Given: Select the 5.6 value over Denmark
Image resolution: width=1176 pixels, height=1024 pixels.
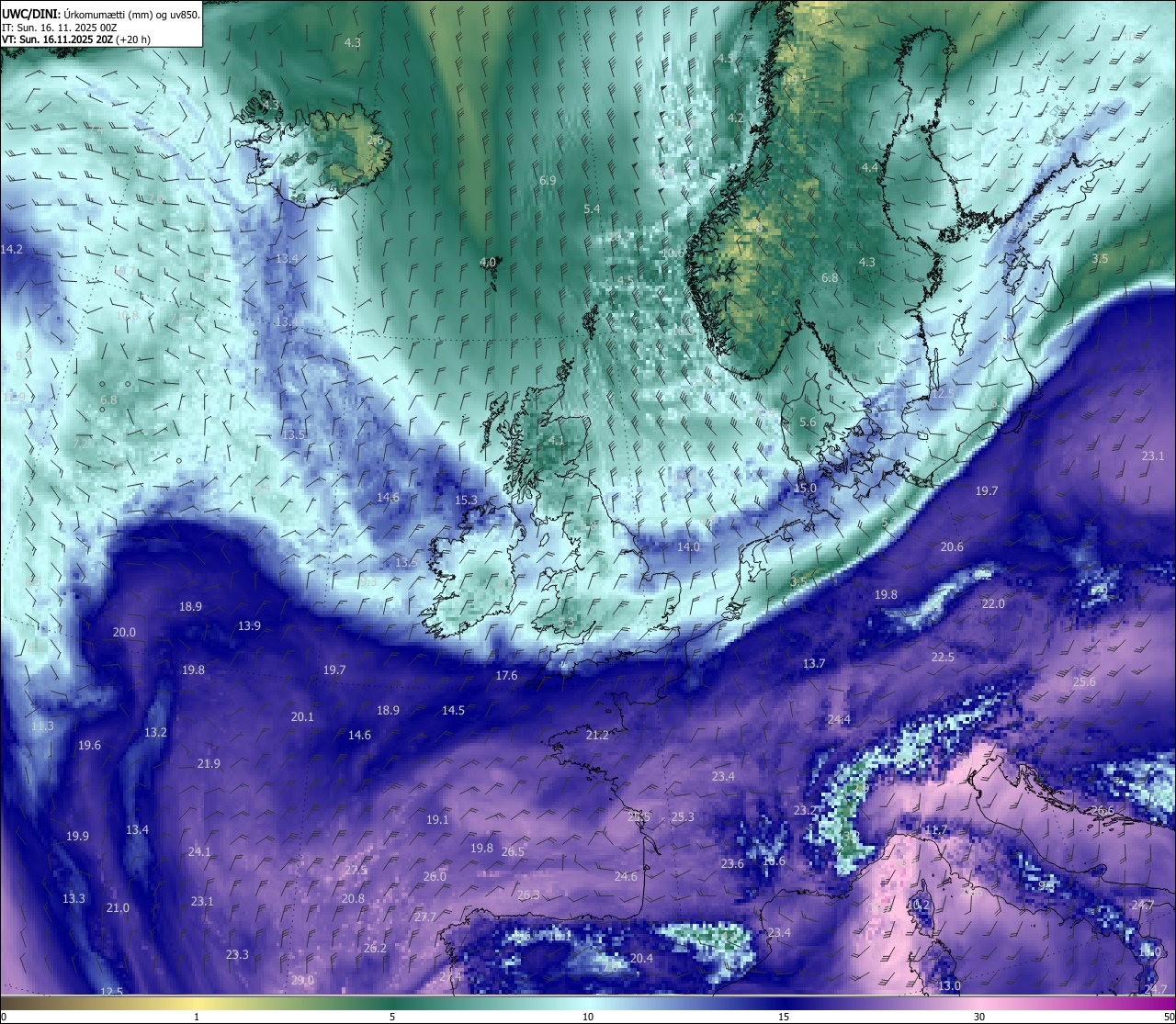Looking at the screenshot, I should (808, 422).
